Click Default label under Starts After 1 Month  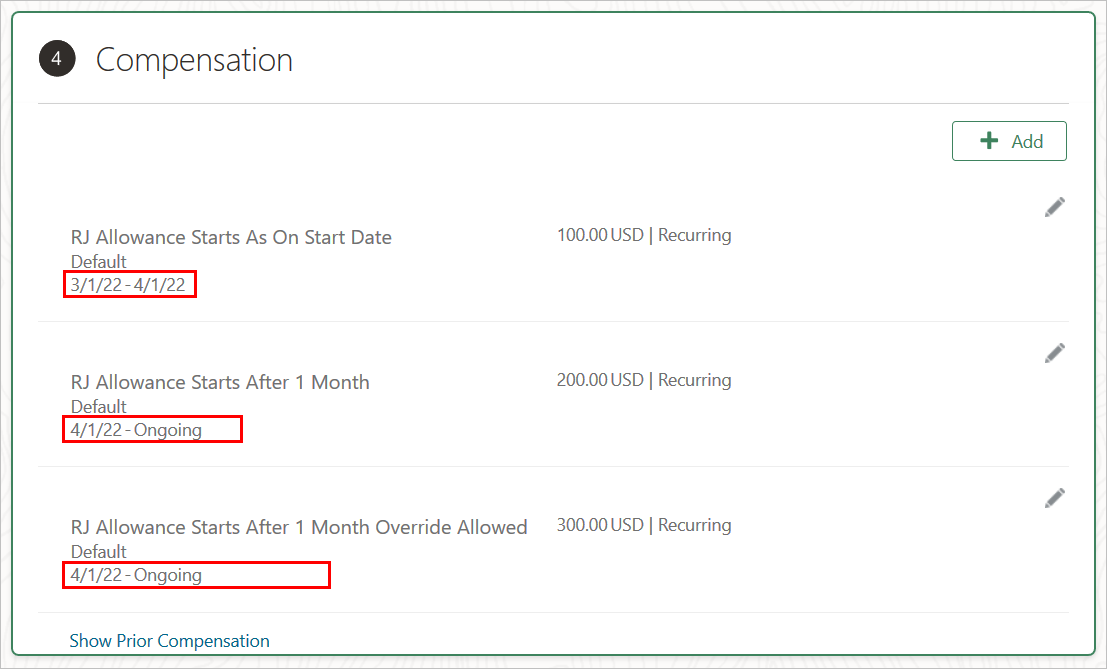coord(99,407)
